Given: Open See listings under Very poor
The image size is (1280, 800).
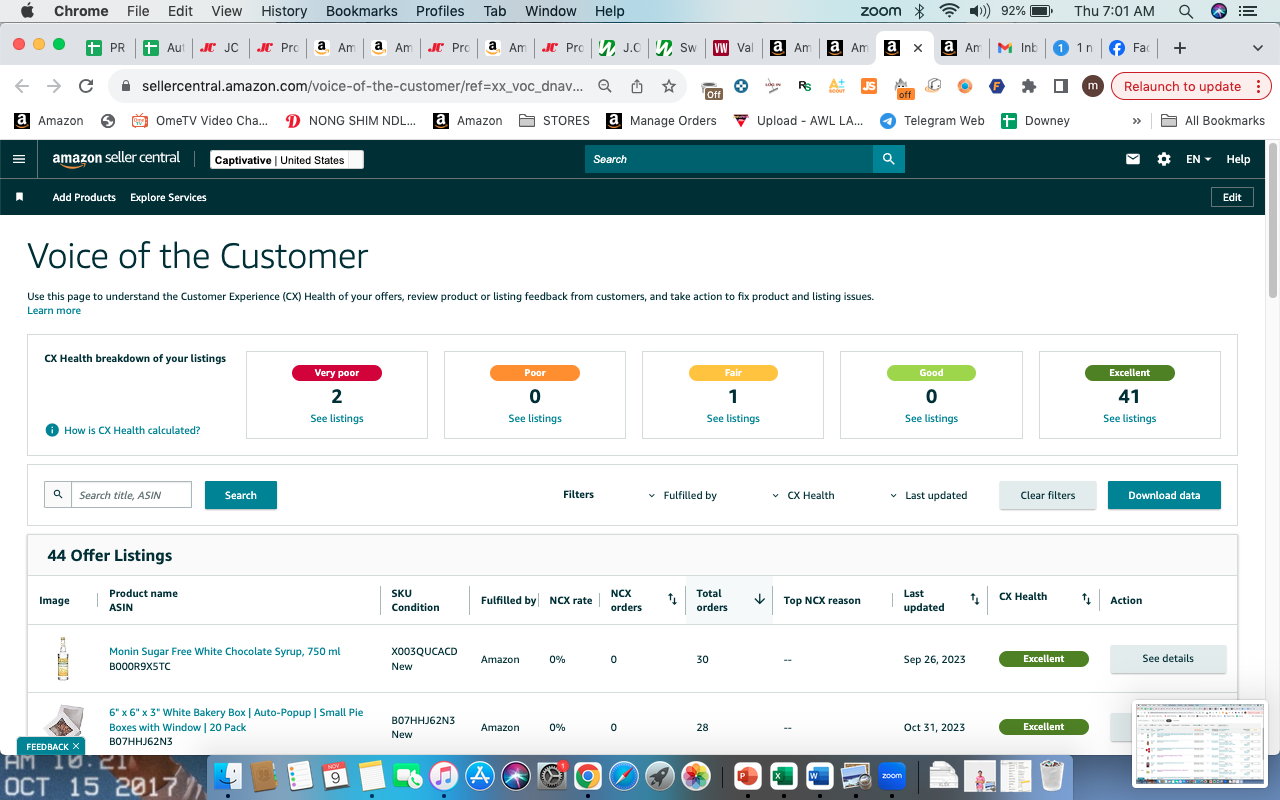Looking at the screenshot, I should click(x=337, y=419).
